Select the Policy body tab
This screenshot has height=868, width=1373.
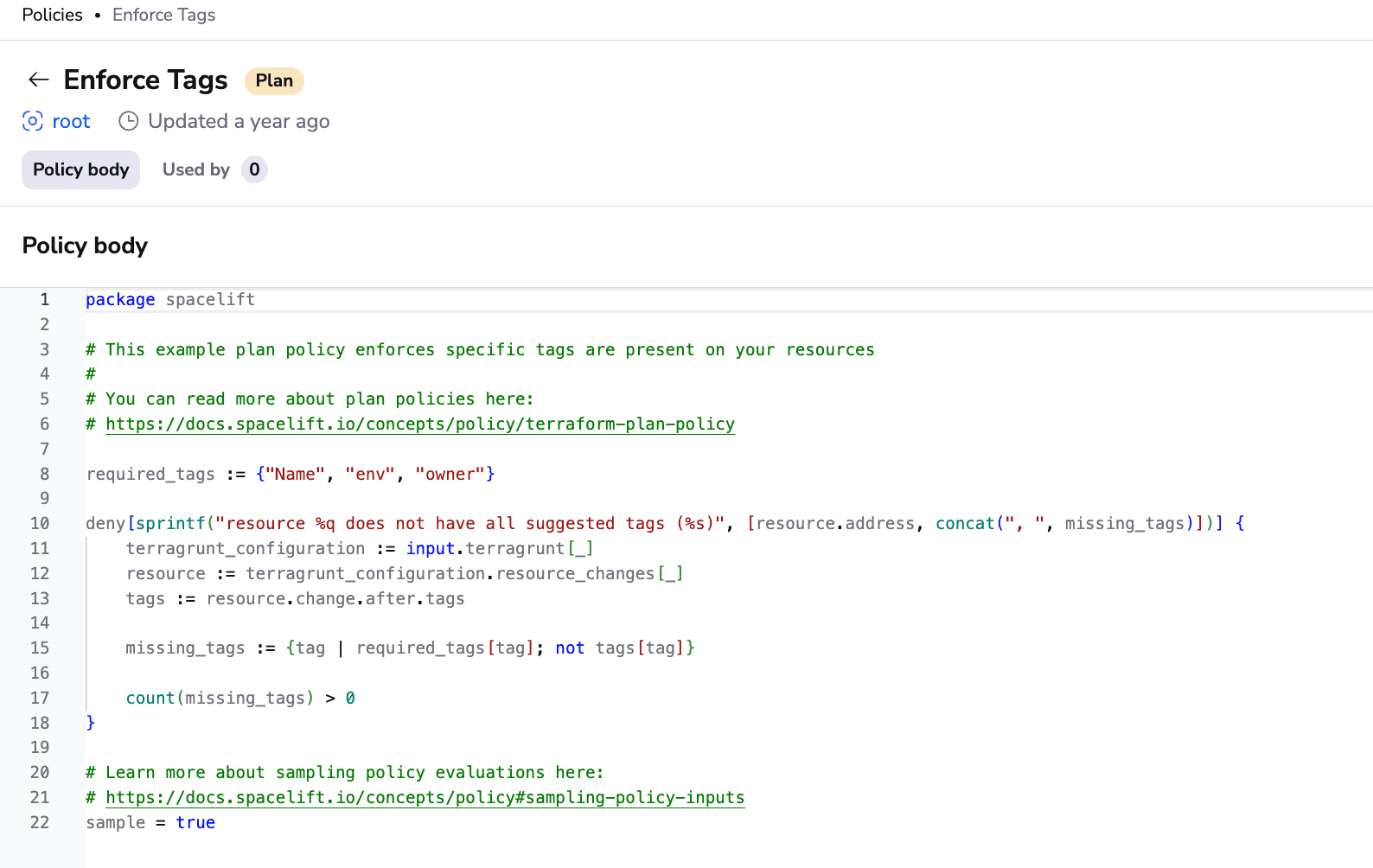80,169
